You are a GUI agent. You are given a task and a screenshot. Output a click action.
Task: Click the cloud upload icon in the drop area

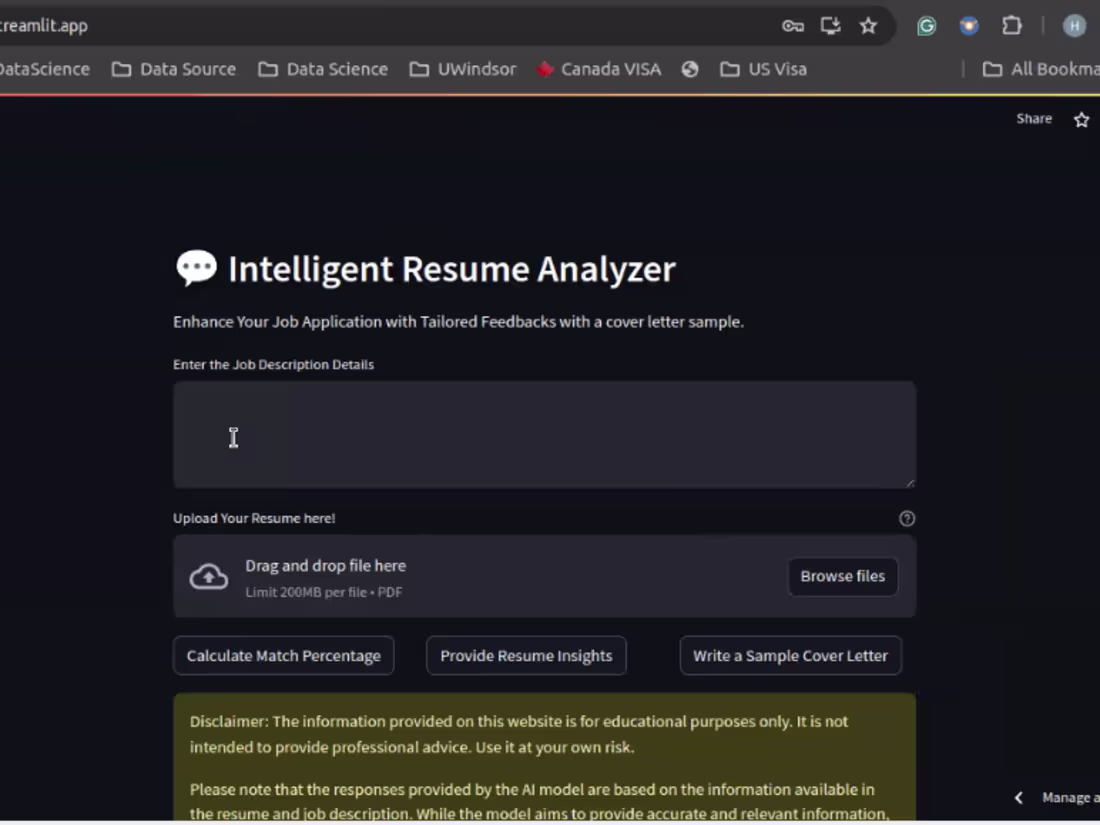click(x=208, y=576)
